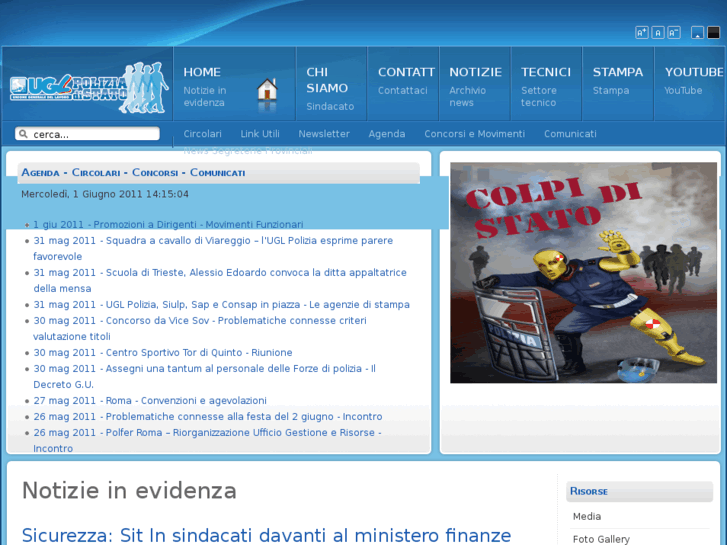Open the STAMPA menu item
The image size is (727, 545).
click(618, 83)
